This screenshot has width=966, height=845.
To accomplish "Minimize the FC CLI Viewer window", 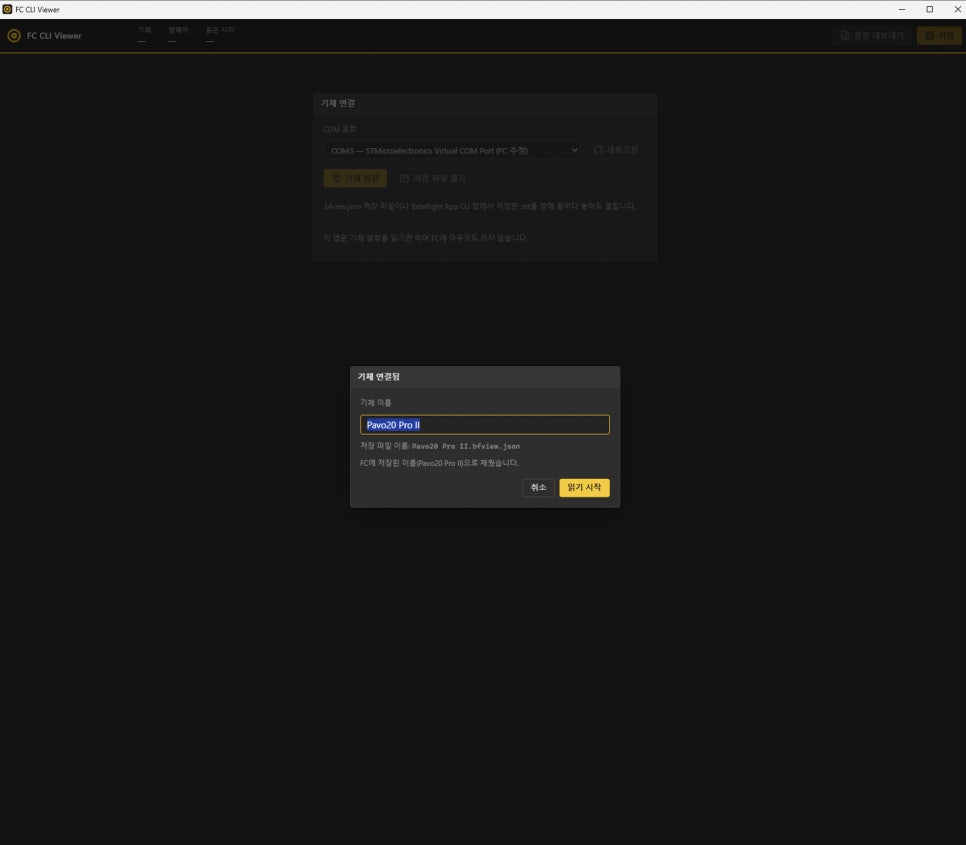I will (902, 9).
